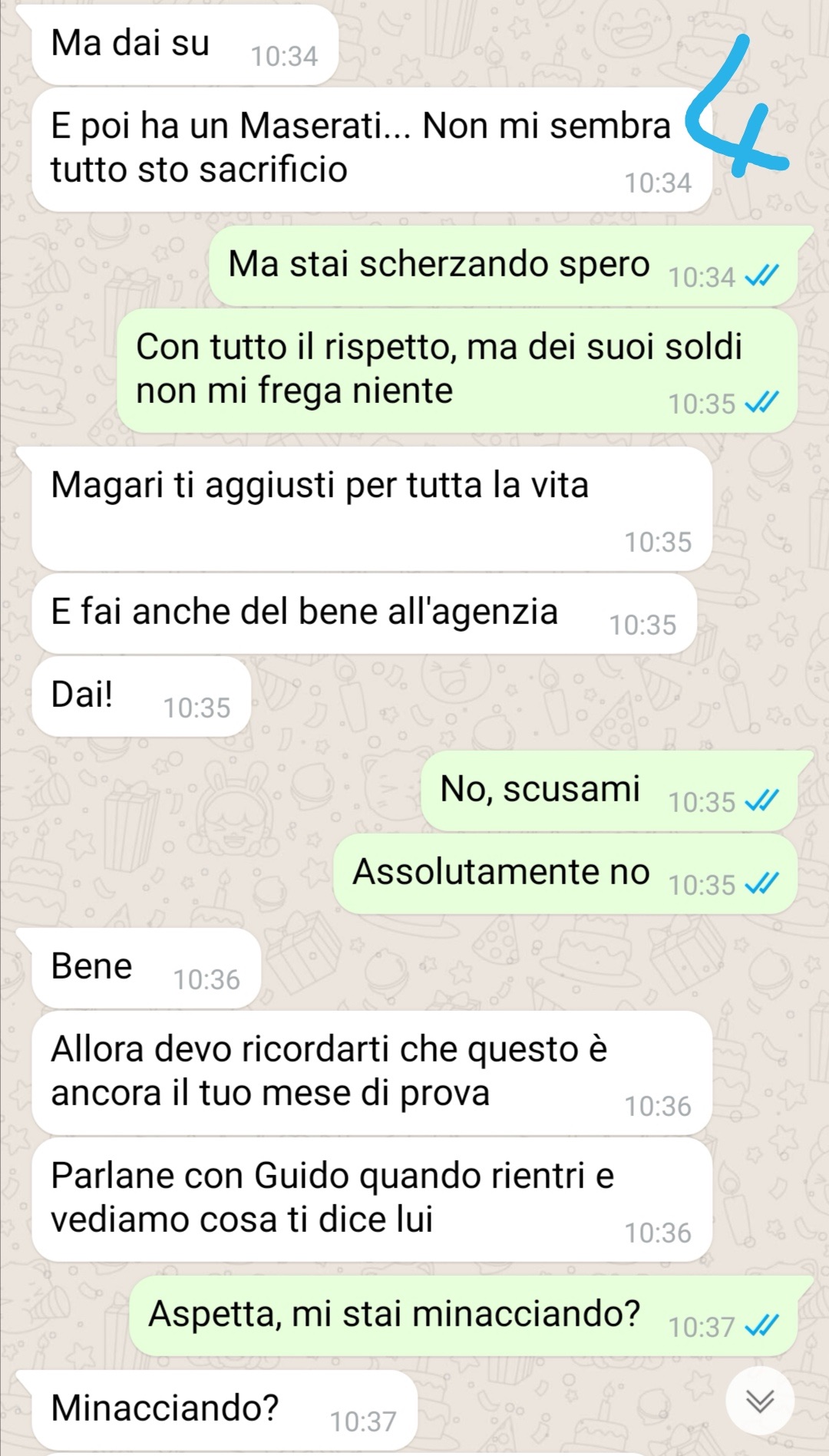
Task: Tap the blue ticks on 'Assolutamente no' message
Action: (x=762, y=883)
